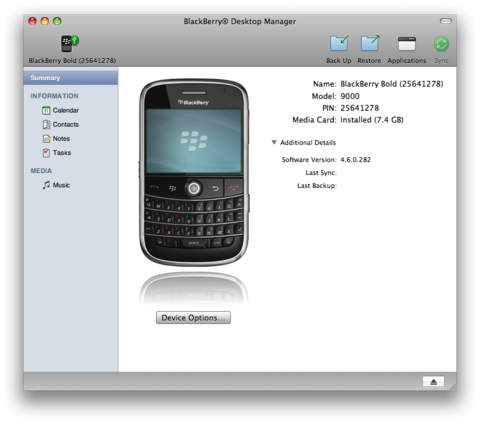Click the Back Up toolbar icon
Viewport: 480px width, 423px height.
pos(339,43)
